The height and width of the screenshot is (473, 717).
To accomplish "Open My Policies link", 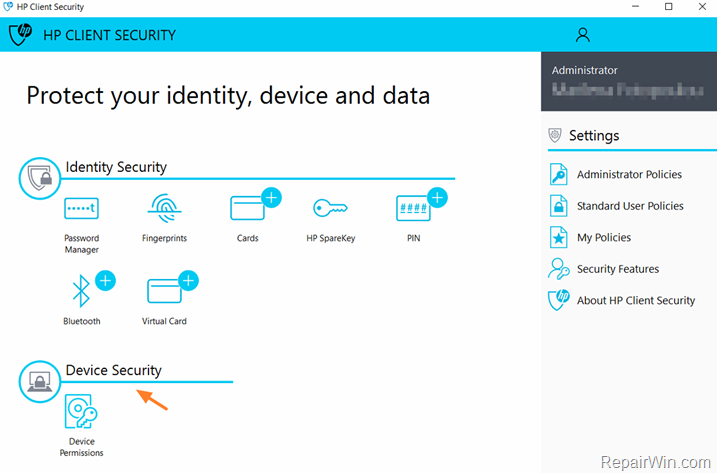I will [604, 237].
